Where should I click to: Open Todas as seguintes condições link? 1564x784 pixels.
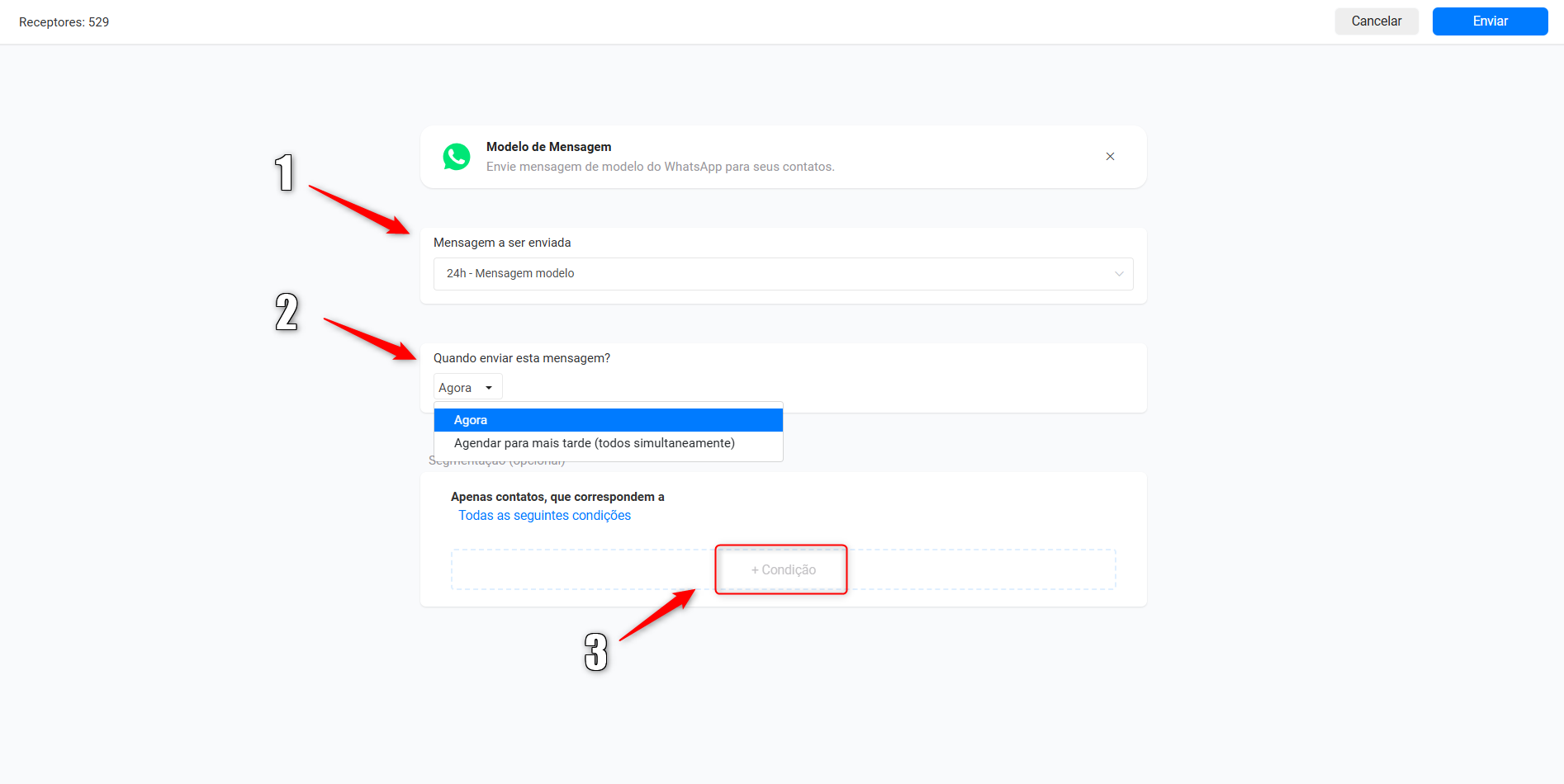coord(545,516)
